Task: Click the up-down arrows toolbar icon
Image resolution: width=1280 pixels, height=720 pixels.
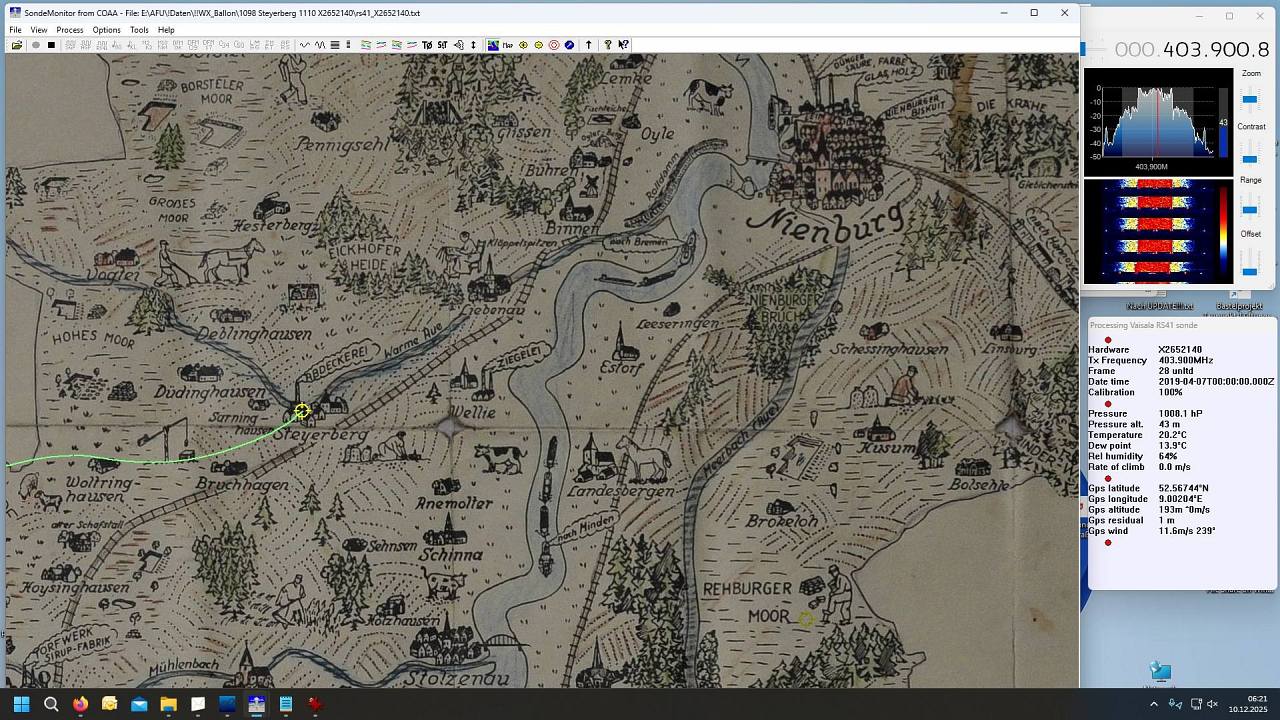Action: (x=473, y=45)
